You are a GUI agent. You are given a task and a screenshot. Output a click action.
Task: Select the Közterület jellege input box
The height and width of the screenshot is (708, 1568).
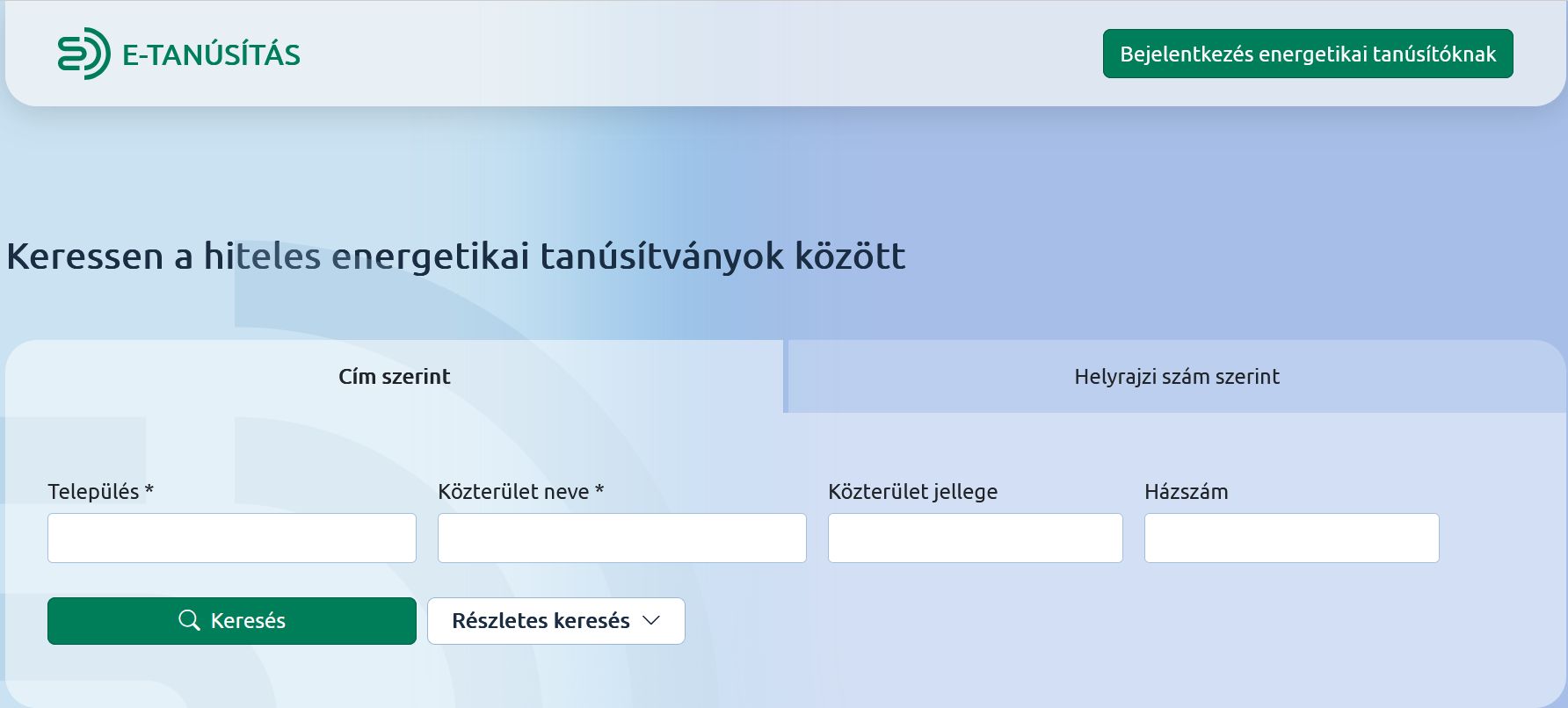pos(975,538)
